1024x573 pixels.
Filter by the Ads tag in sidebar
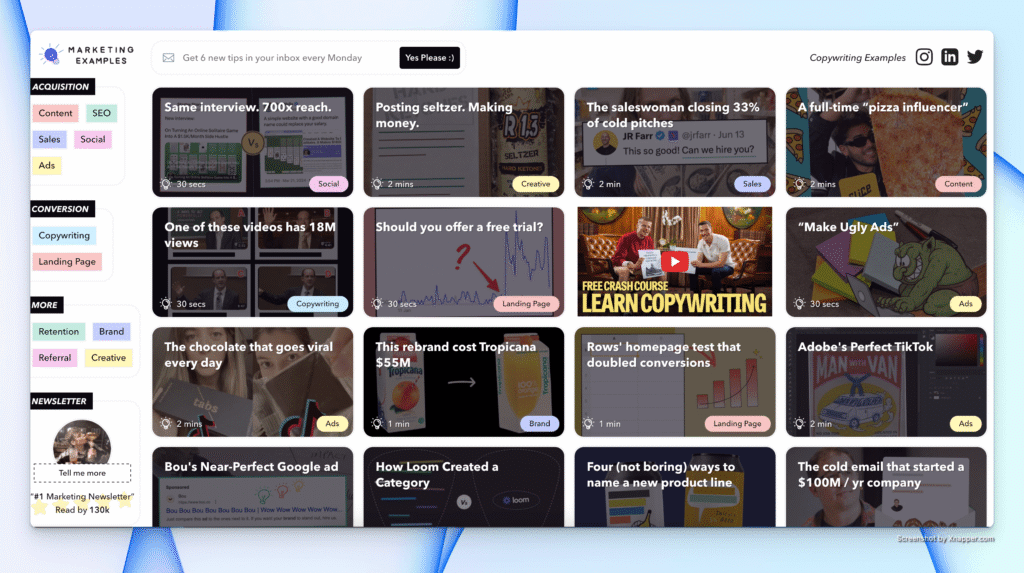click(46, 165)
